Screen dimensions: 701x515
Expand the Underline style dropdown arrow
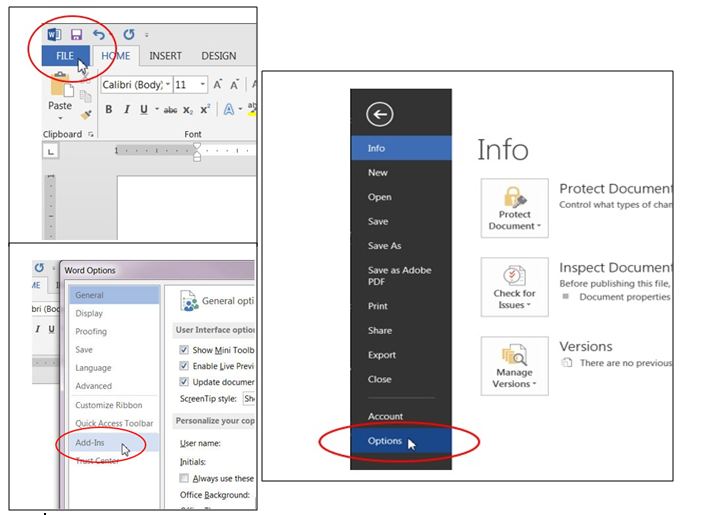click(157, 109)
